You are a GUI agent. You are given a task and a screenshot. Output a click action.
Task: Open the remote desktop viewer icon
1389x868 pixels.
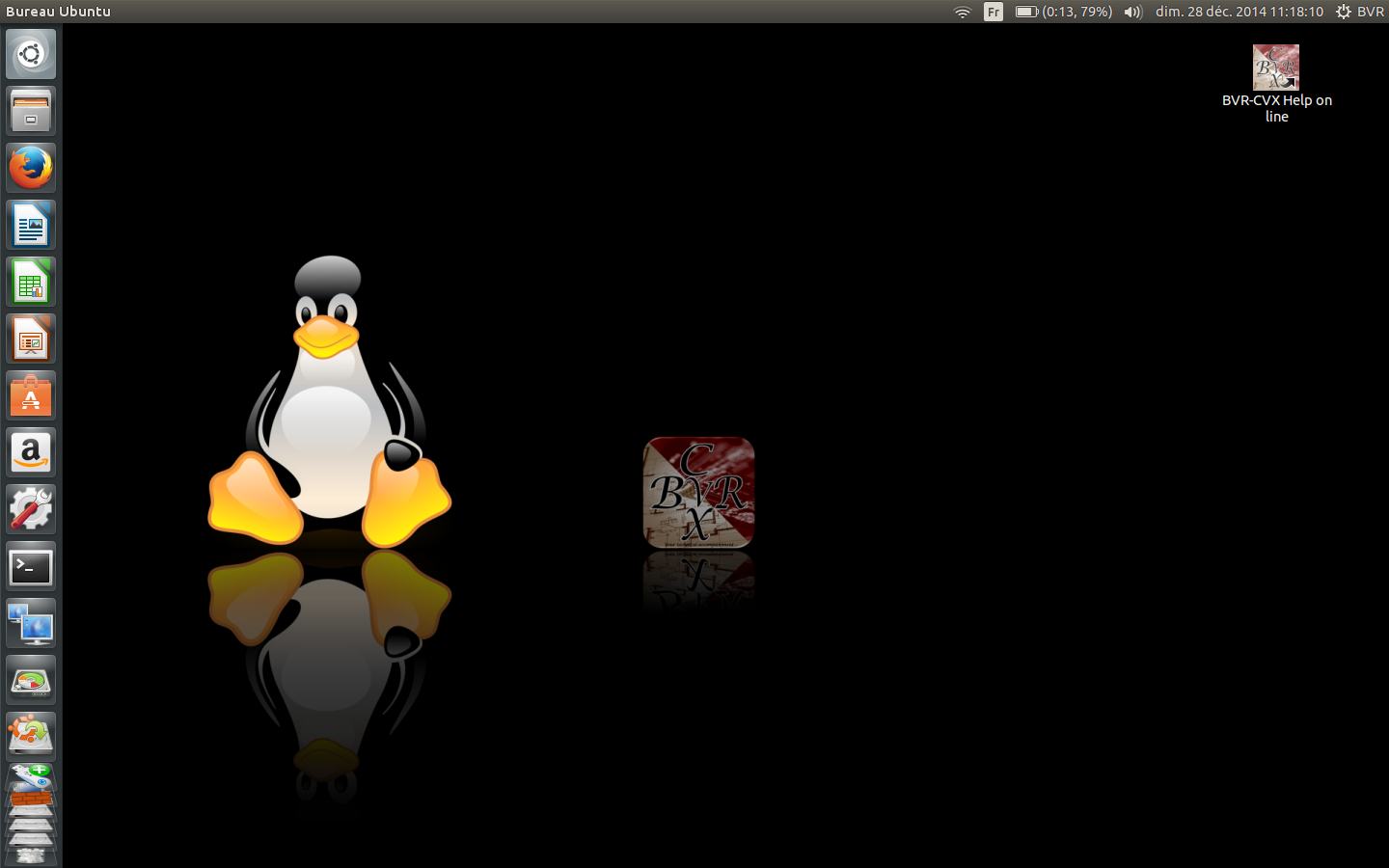point(31,624)
